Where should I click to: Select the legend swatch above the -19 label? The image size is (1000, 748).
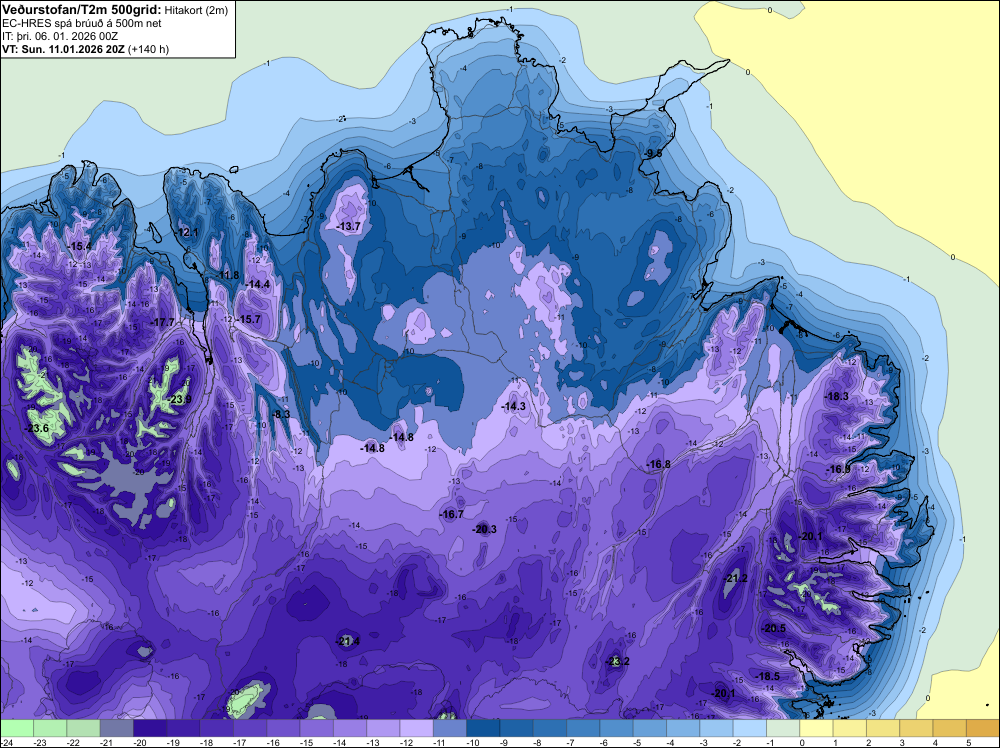pos(183,728)
